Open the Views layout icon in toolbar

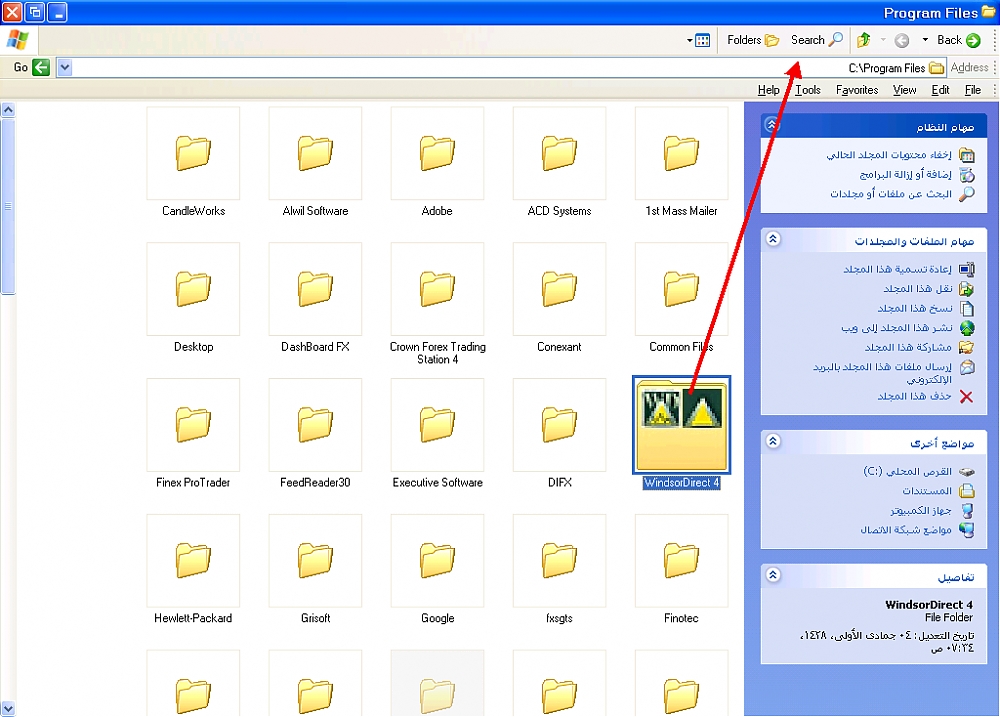coord(702,41)
